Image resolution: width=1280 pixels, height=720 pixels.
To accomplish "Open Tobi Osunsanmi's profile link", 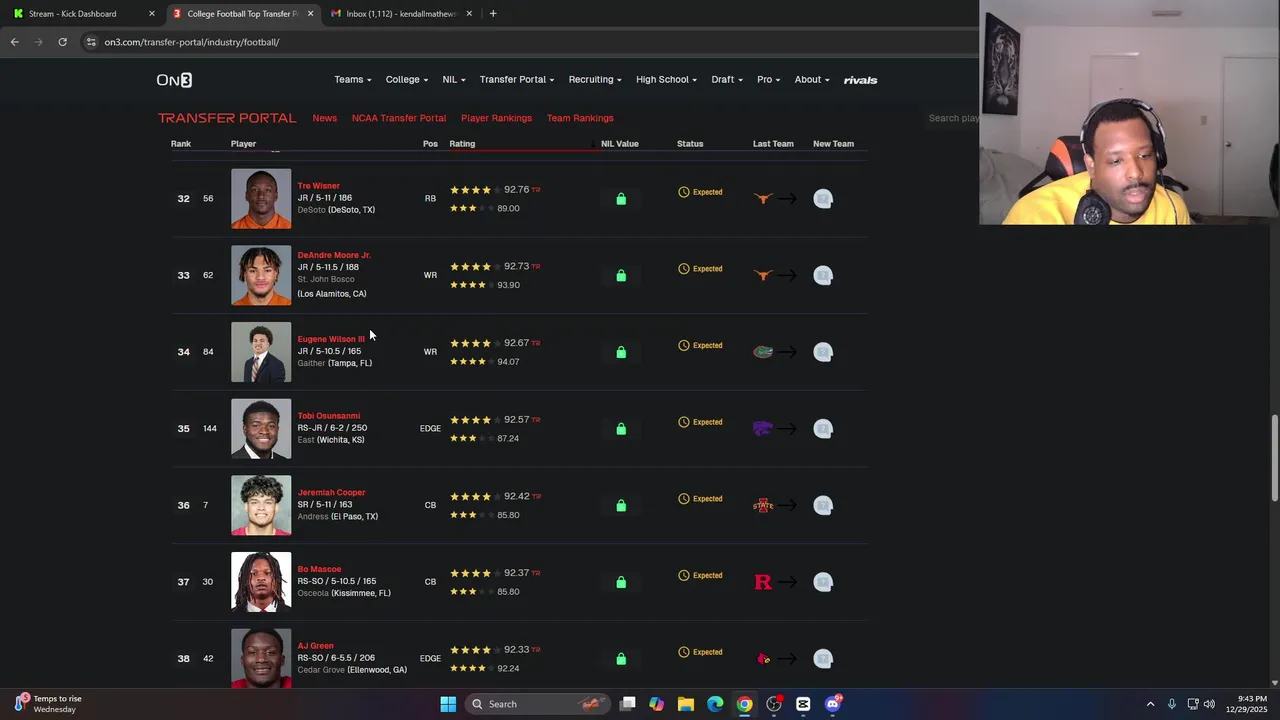I will click(x=328, y=416).
